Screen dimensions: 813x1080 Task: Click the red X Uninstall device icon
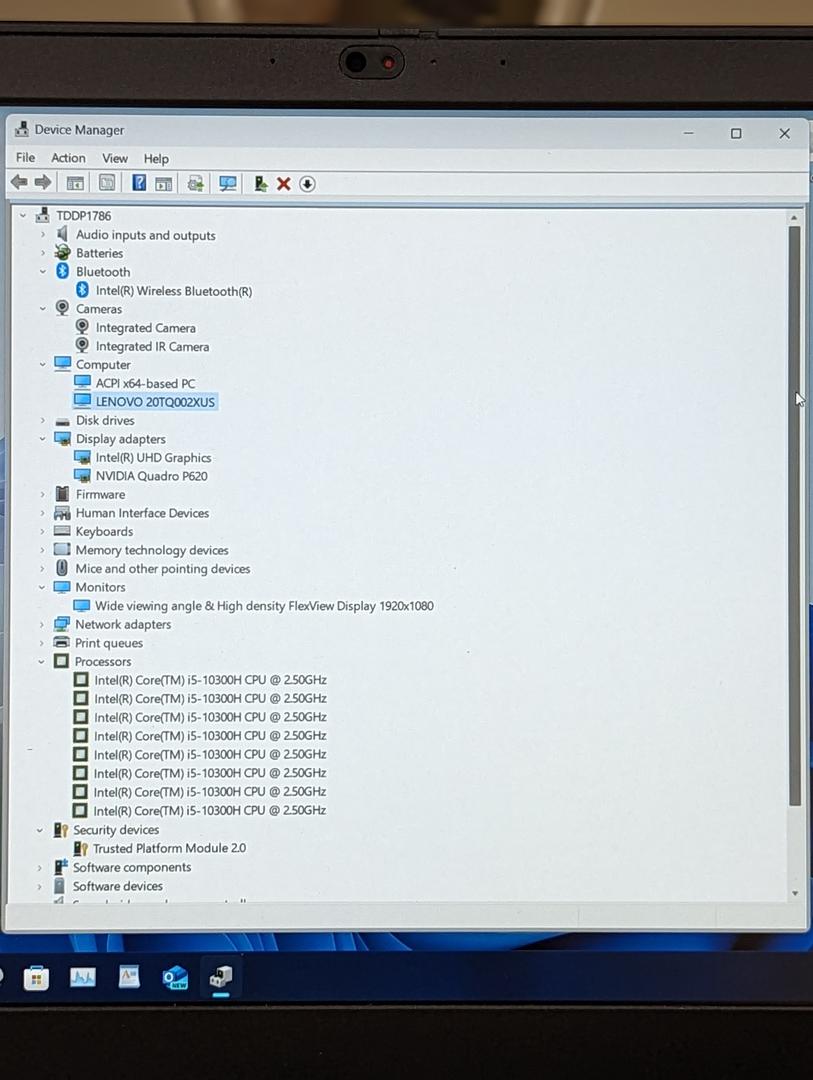point(283,184)
